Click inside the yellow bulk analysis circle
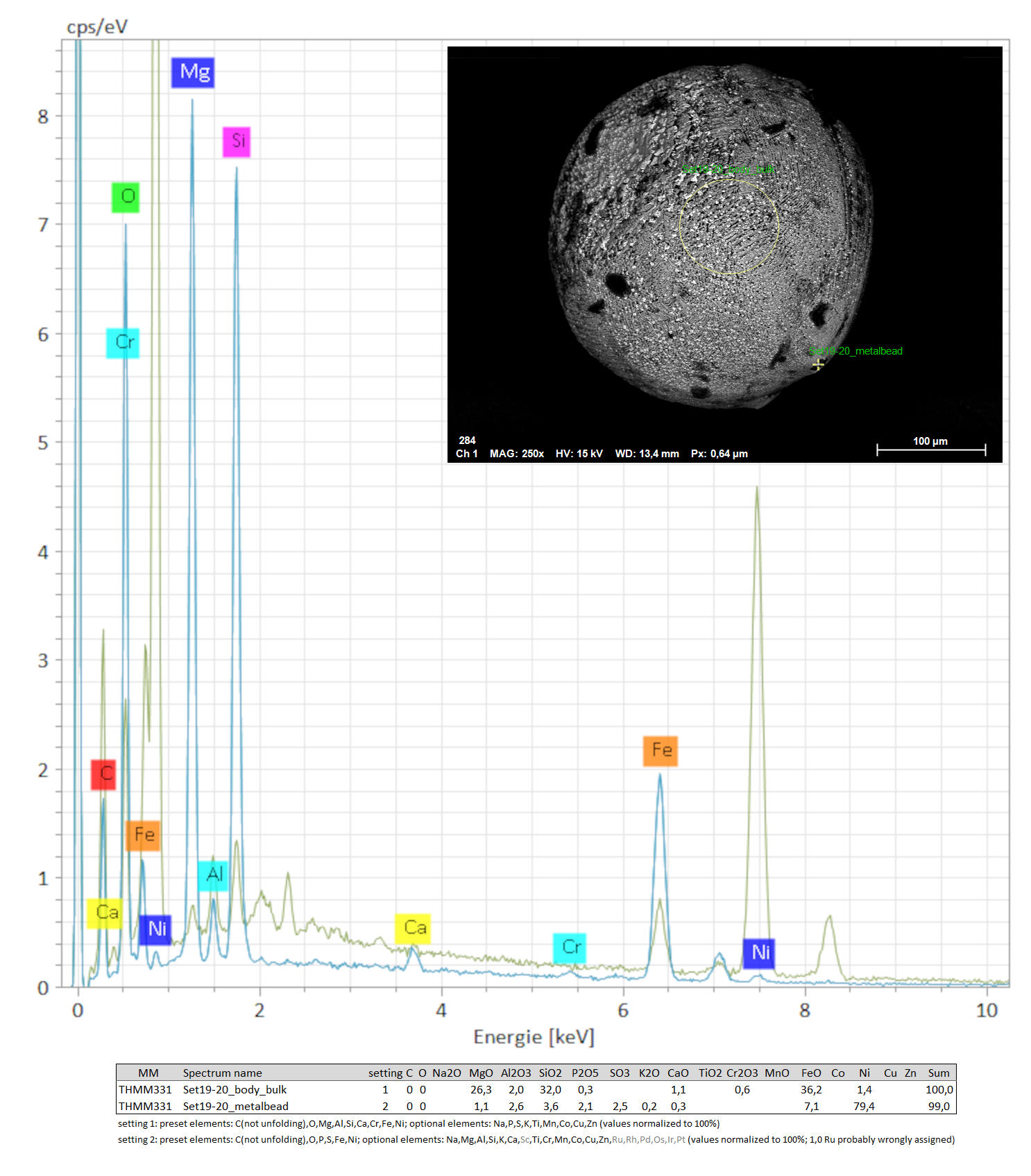 click(729, 227)
